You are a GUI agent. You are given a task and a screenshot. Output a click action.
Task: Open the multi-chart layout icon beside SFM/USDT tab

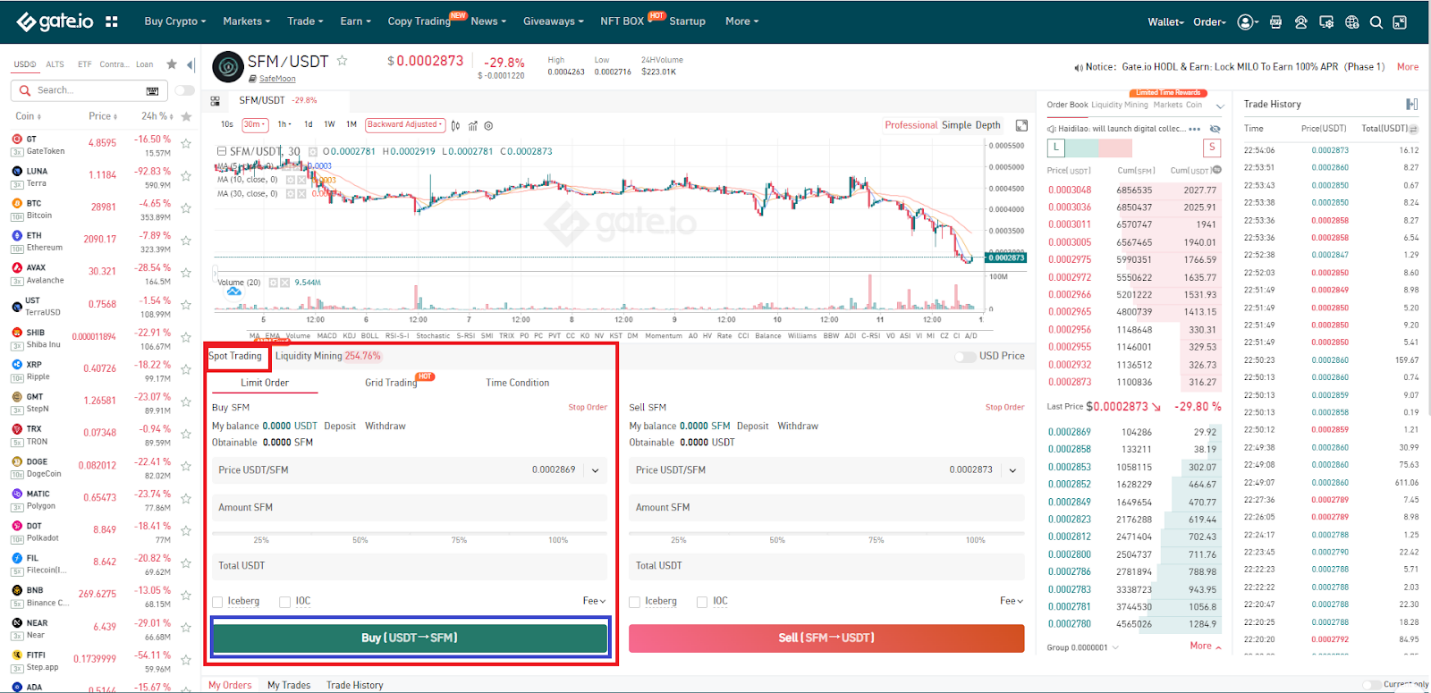pos(215,101)
